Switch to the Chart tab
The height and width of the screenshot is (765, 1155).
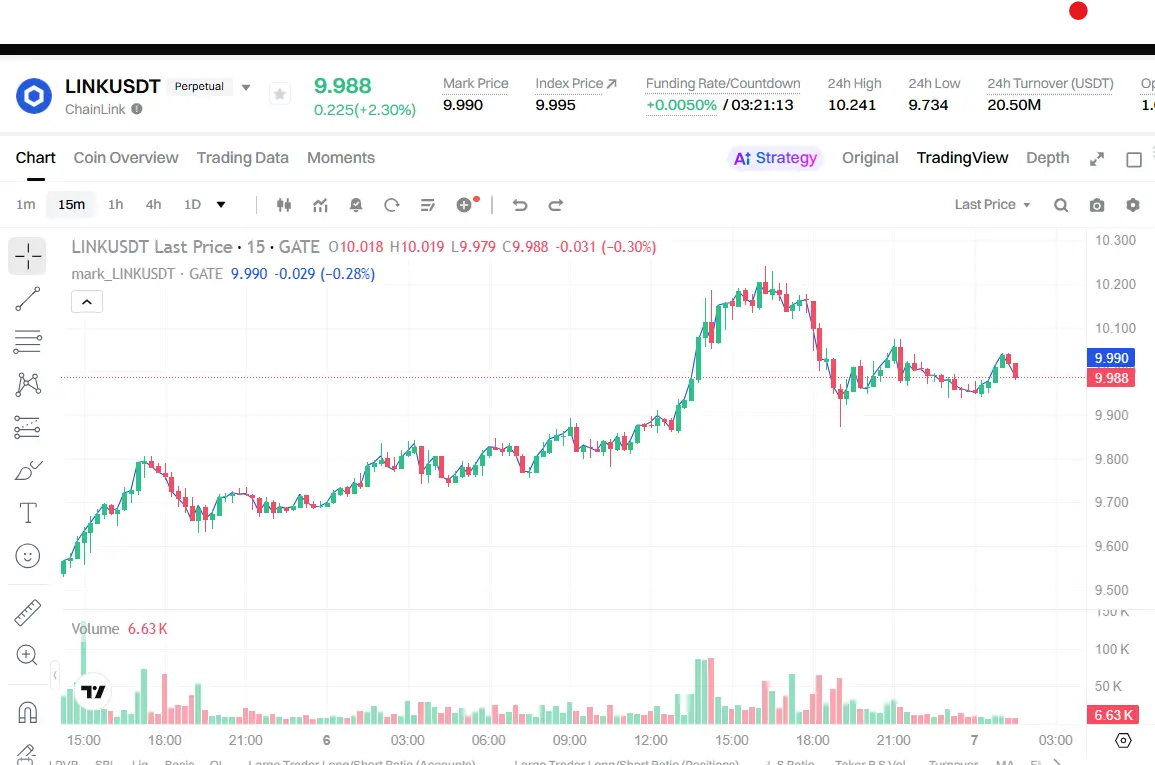click(x=35, y=158)
